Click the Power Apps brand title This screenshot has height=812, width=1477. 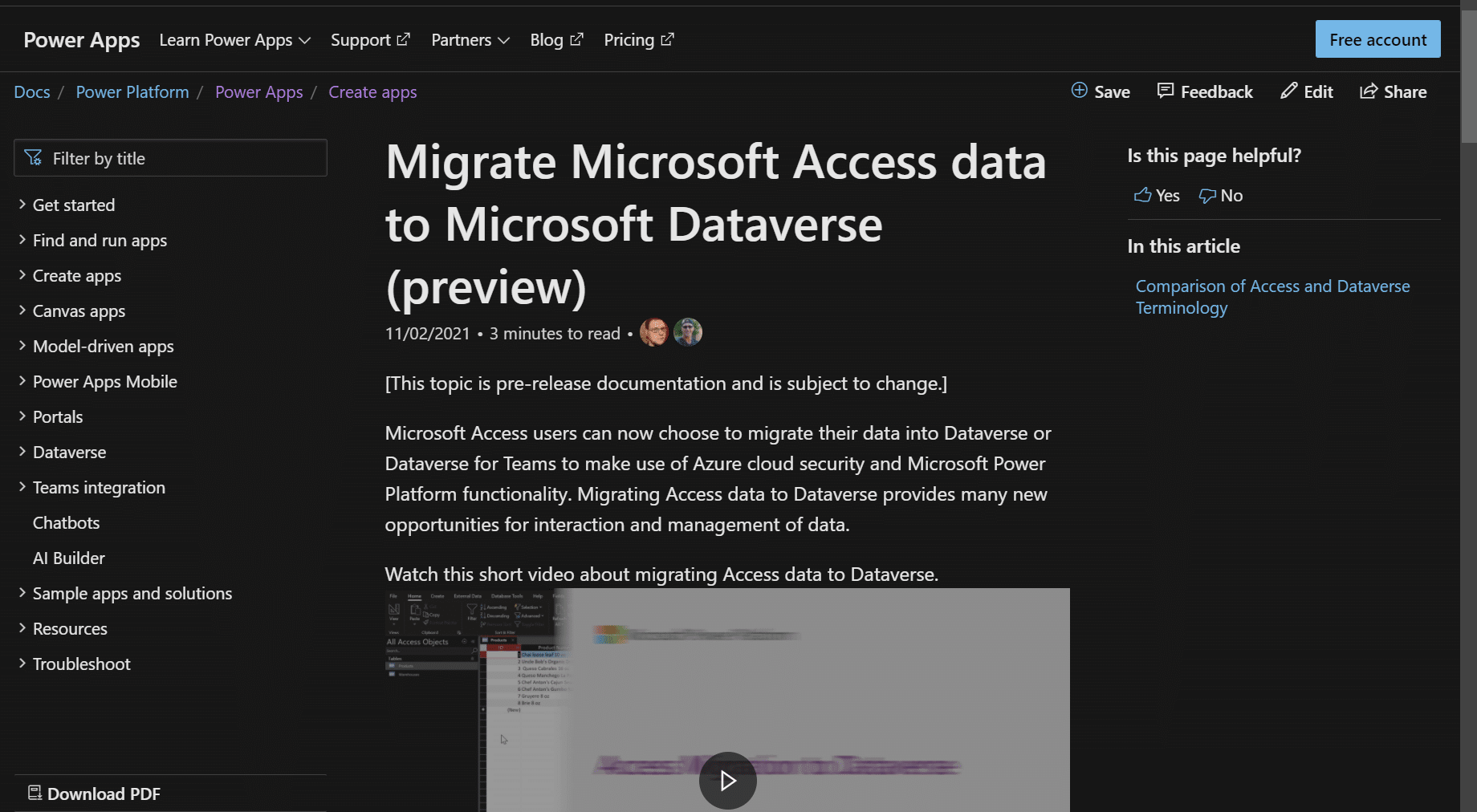click(82, 39)
